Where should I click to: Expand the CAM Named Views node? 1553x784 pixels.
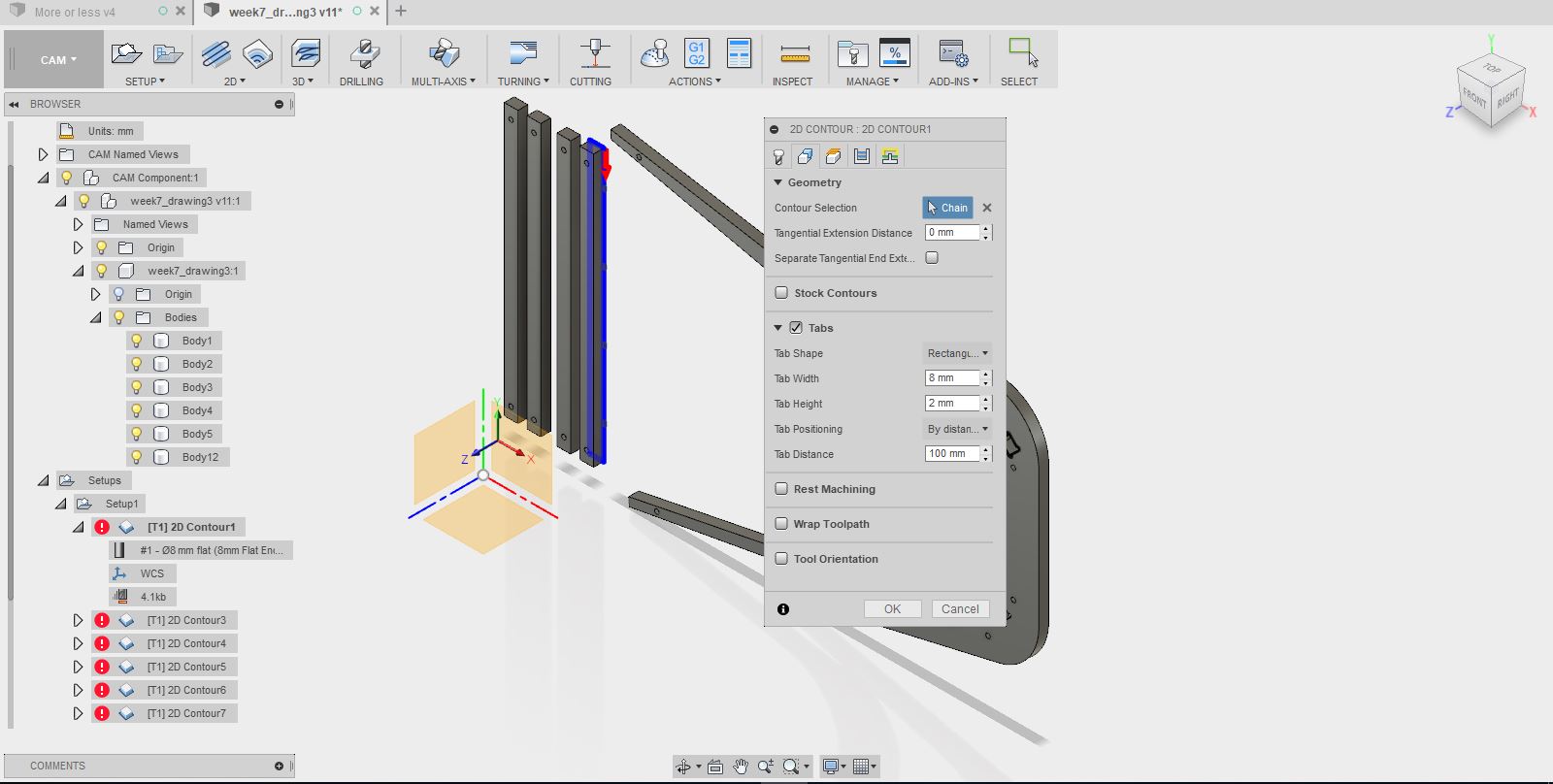click(x=43, y=154)
